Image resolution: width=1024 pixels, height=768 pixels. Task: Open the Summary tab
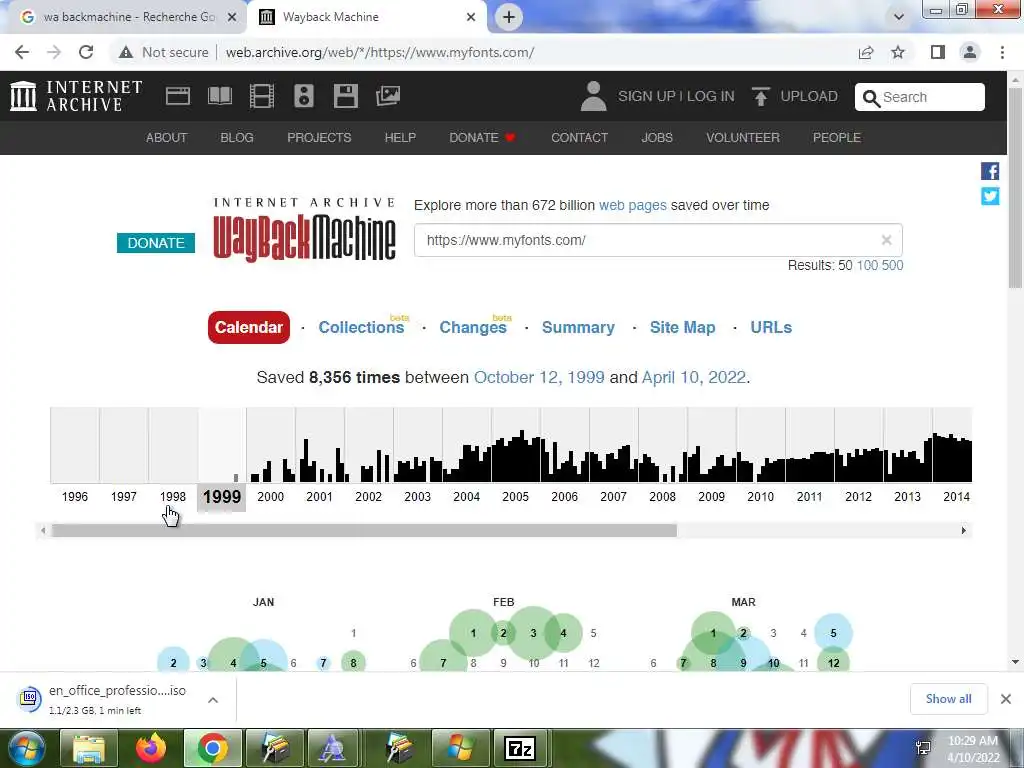point(578,327)
